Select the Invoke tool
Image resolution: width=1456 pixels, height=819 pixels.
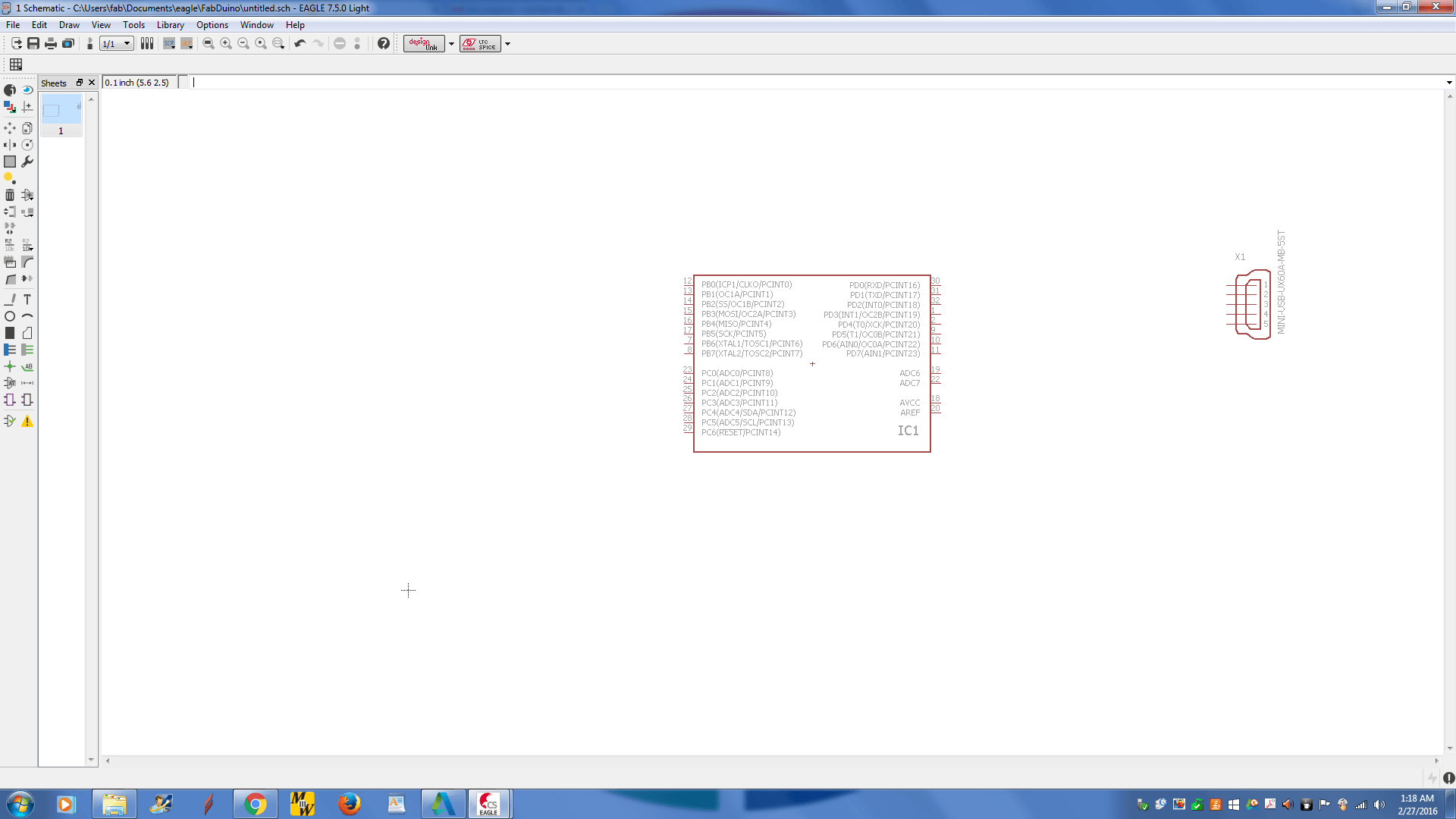click(27, 279)
